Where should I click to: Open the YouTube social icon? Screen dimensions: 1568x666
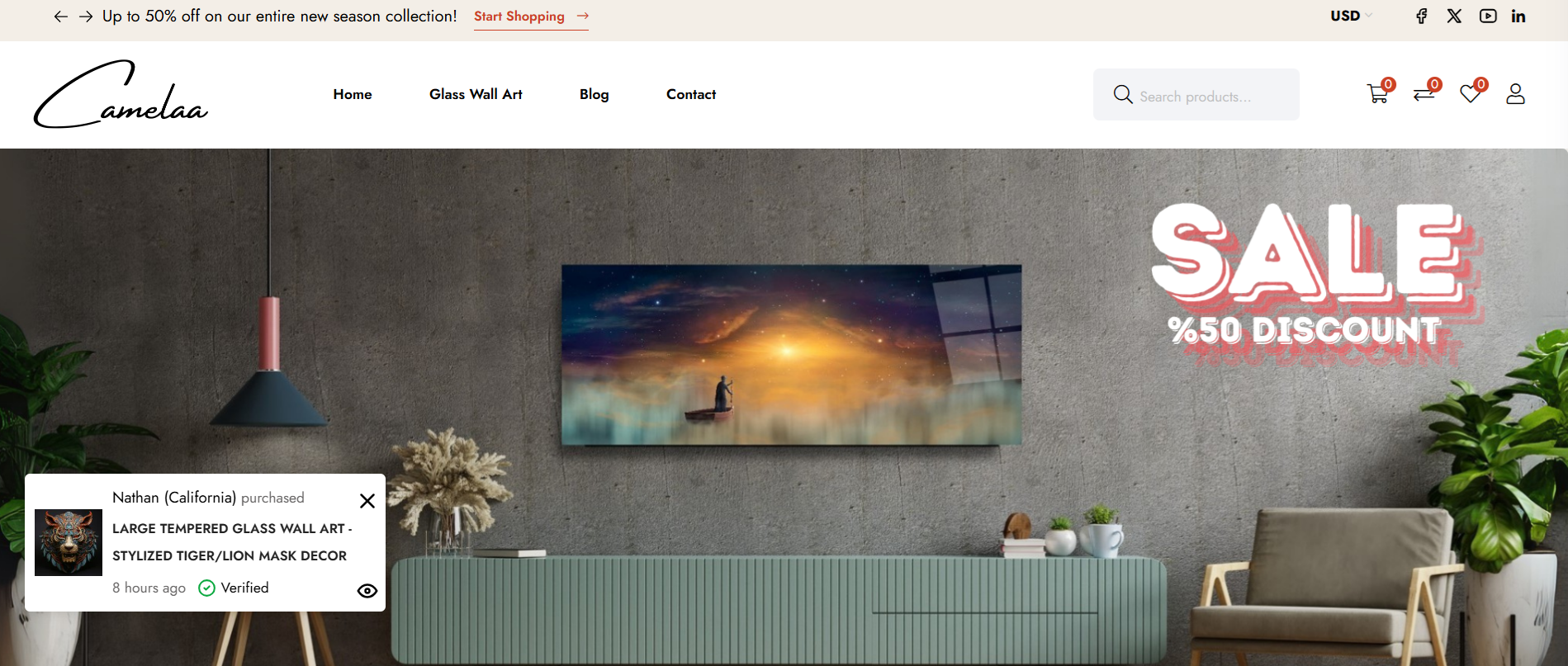[1488, 16]
